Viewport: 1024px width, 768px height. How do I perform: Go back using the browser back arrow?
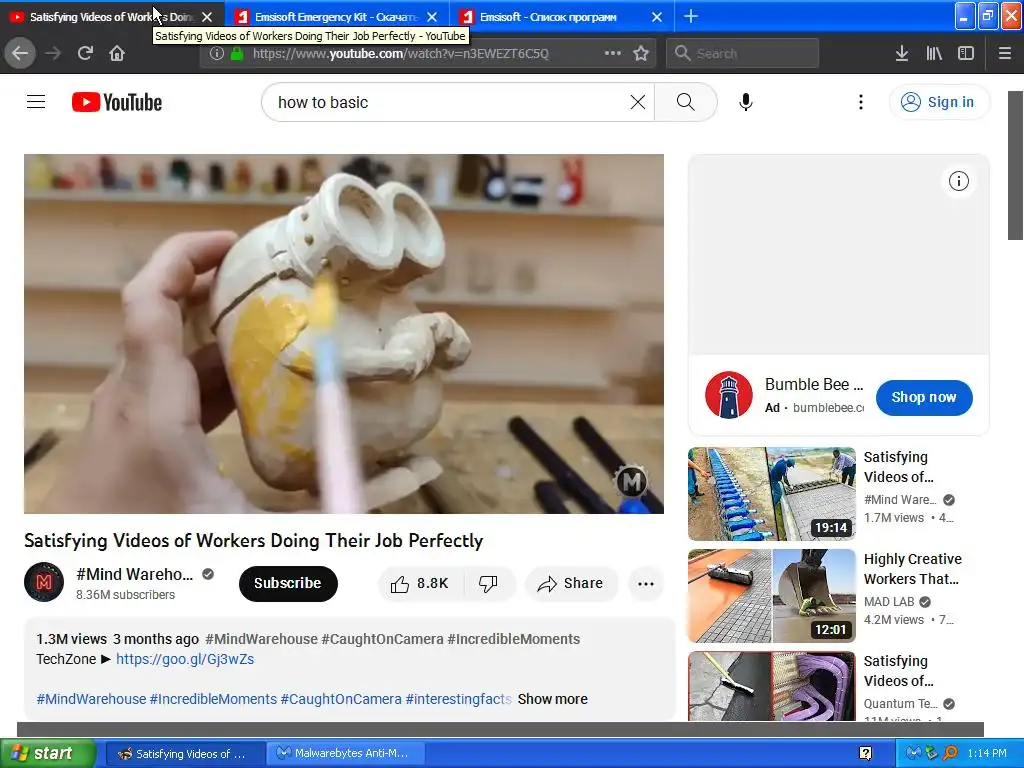point(20,54)
